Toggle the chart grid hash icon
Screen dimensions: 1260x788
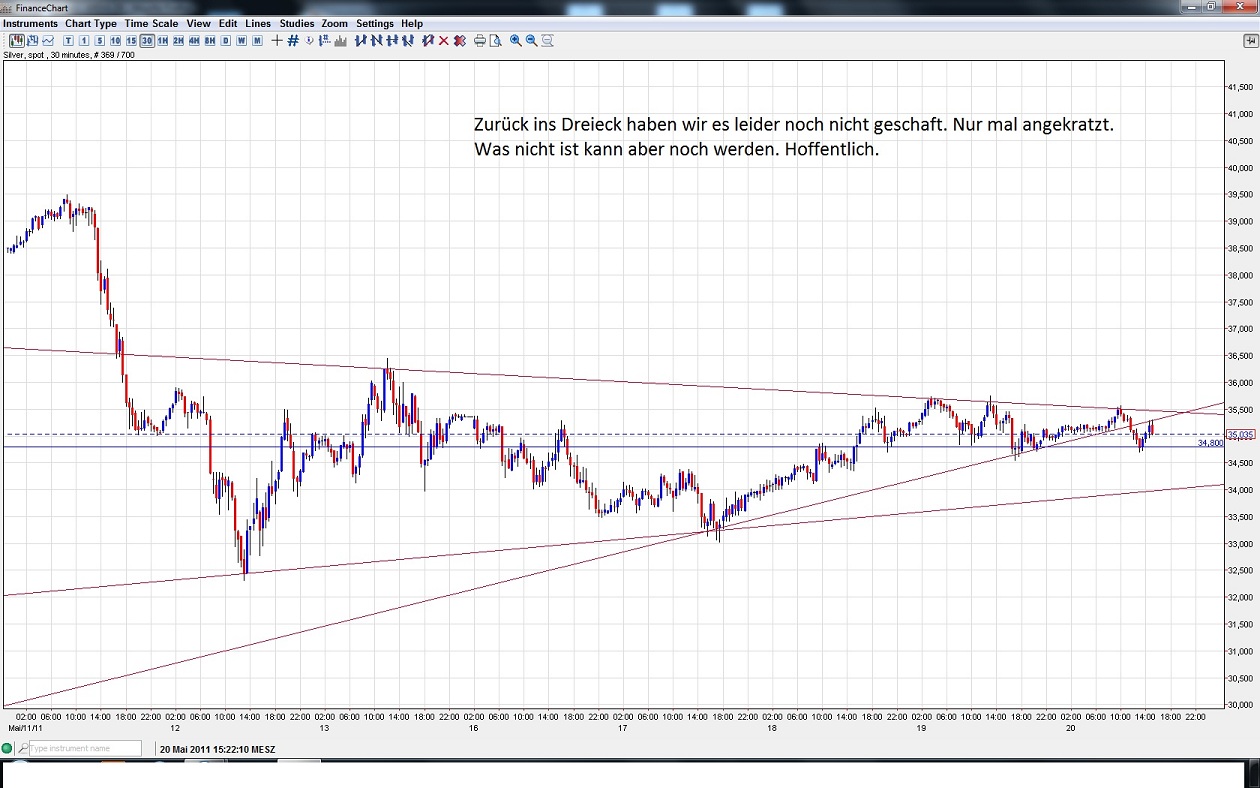click(x=293, y=41)
